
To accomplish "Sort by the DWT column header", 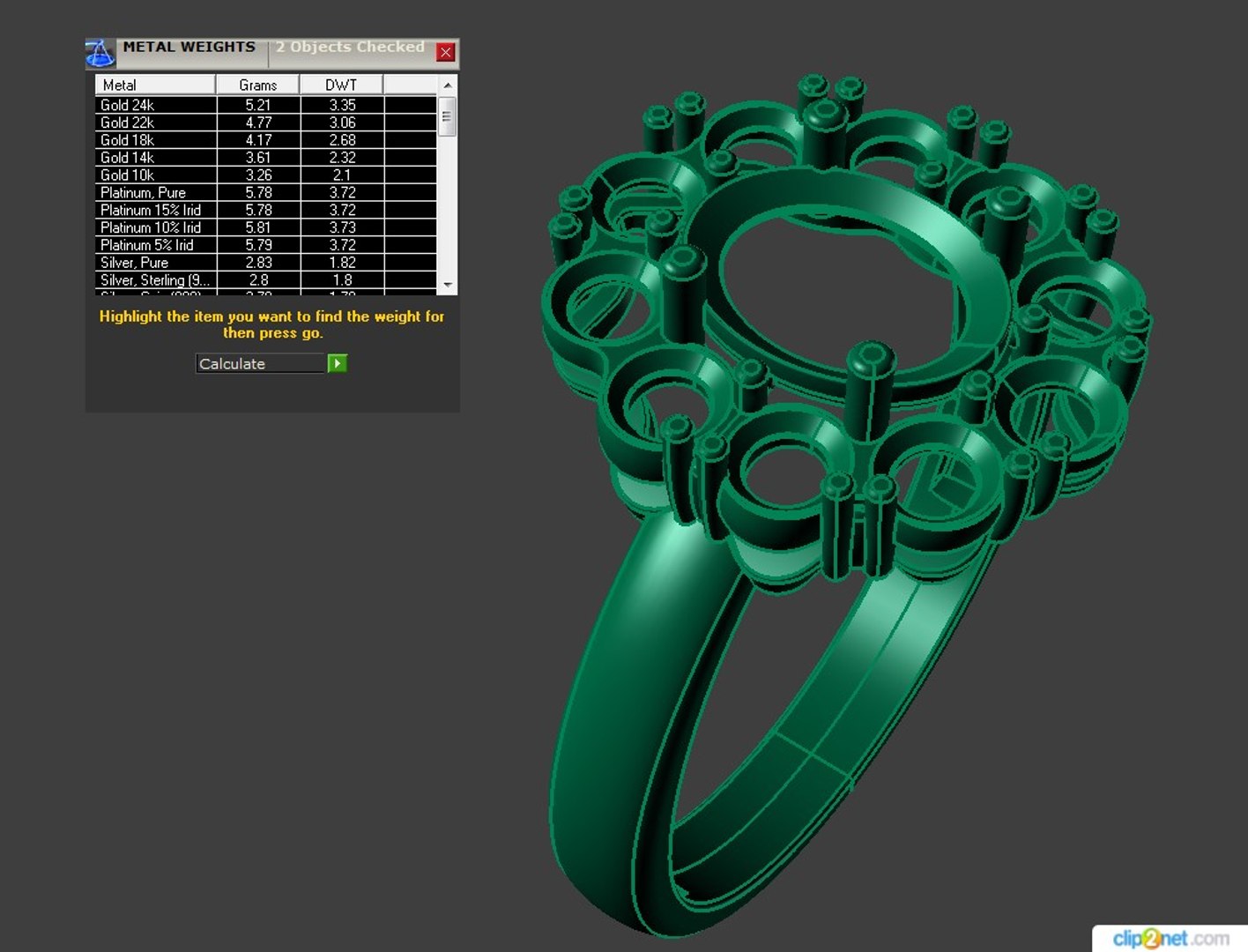I will click(342, 85).
